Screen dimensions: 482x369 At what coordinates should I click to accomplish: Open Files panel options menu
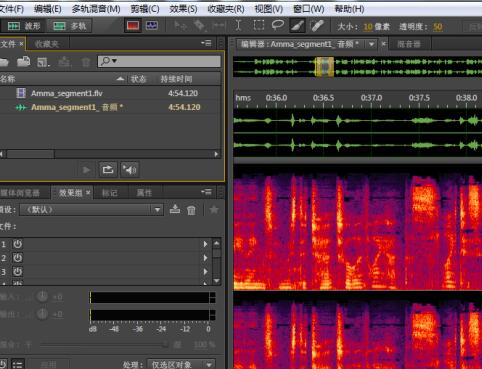(x=206, y=43)
